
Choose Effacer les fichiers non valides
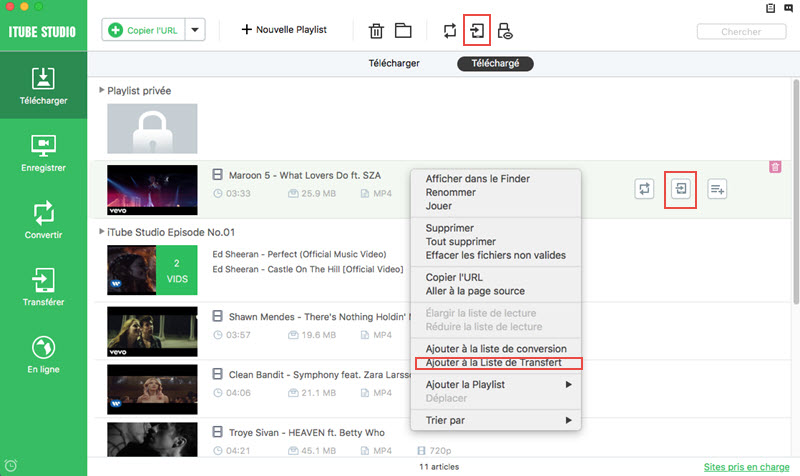pos(496,255)
